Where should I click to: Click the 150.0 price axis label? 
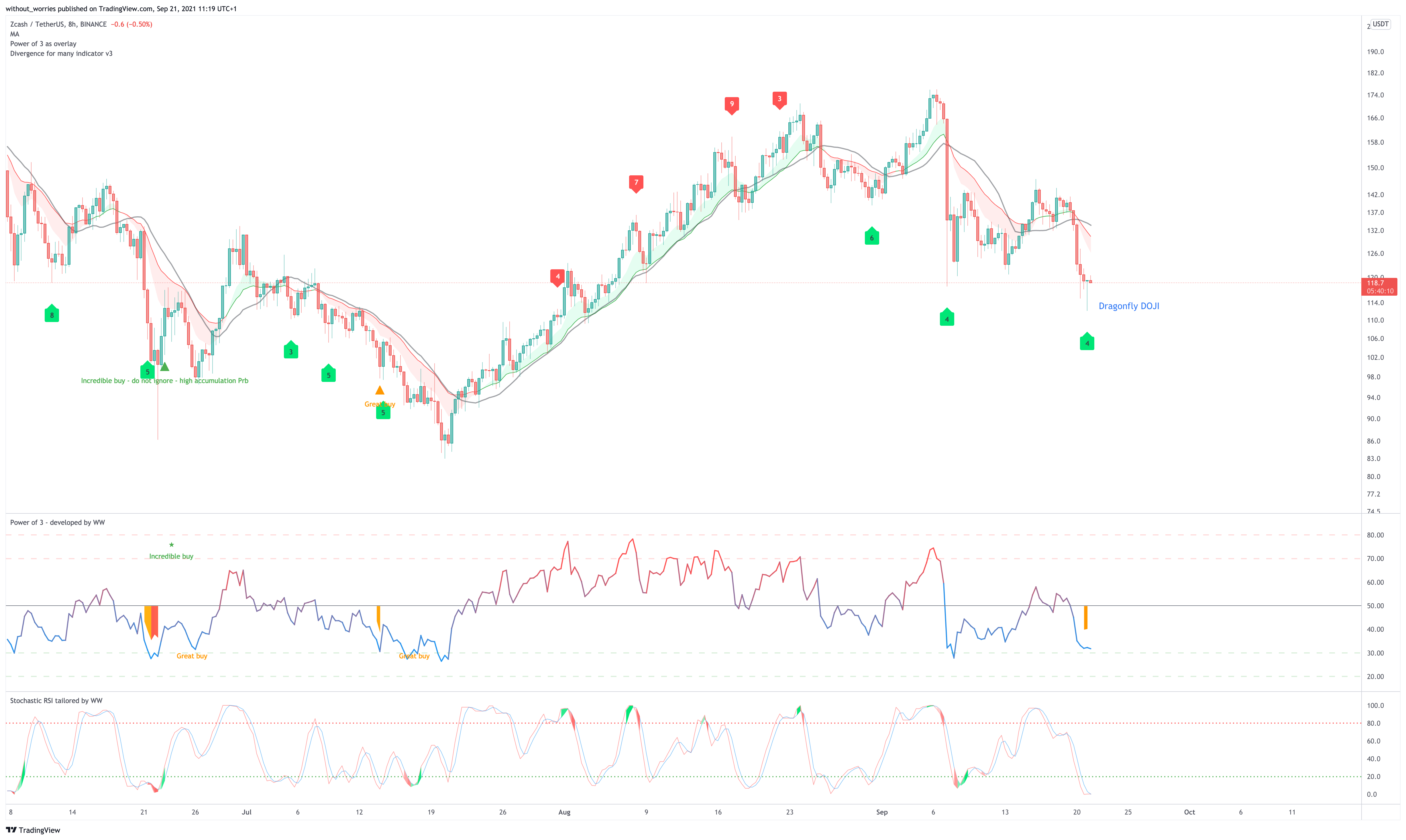click(1375, 168)
